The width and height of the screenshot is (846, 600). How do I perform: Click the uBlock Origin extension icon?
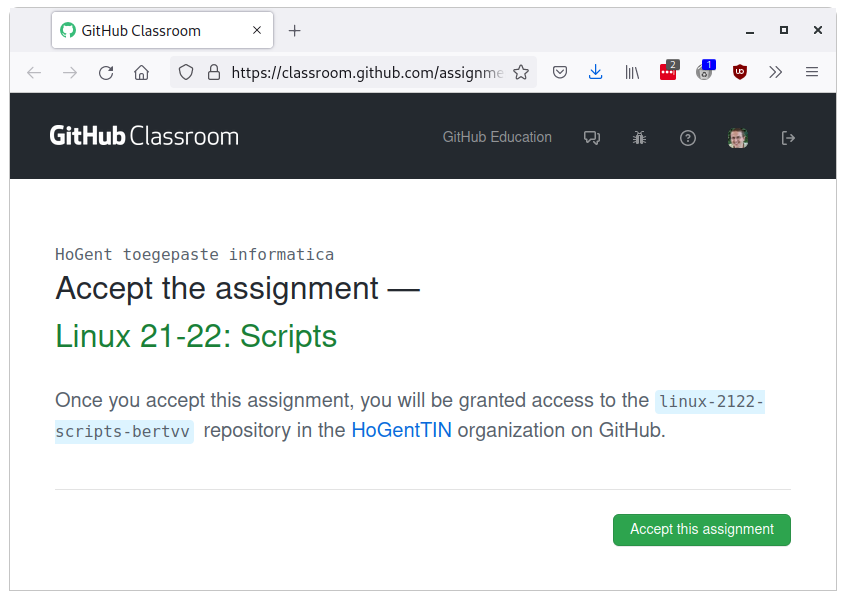(x=740, y=72)
